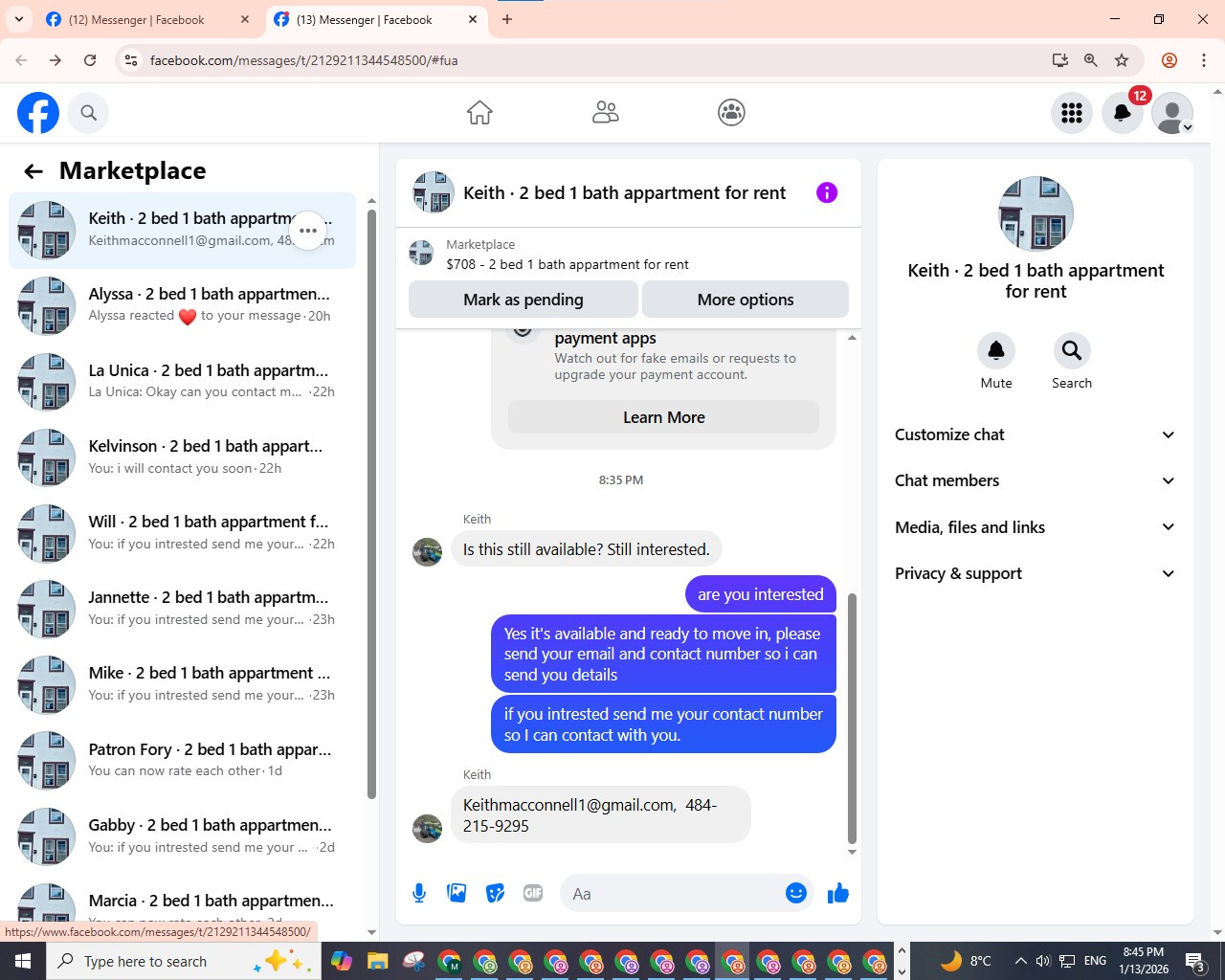Open Mike's apartment conversation

point(182,684)
